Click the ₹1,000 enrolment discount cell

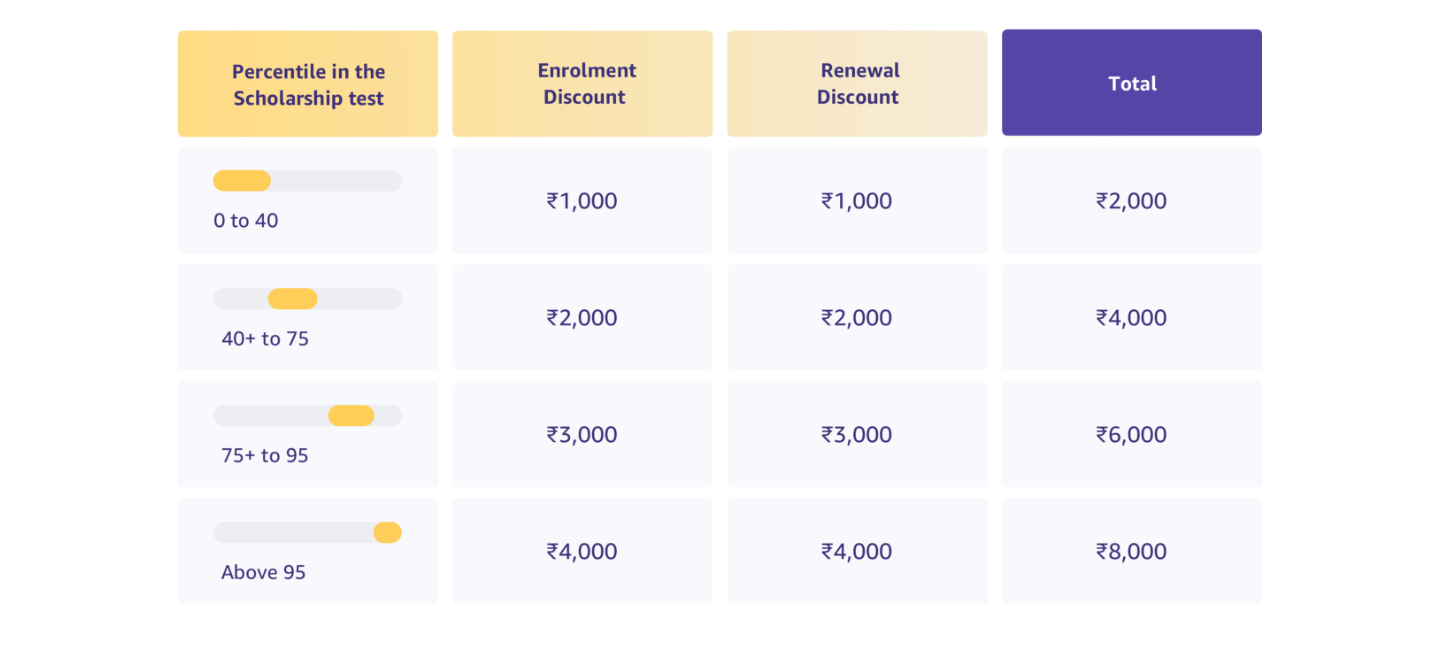coord(582,201)
